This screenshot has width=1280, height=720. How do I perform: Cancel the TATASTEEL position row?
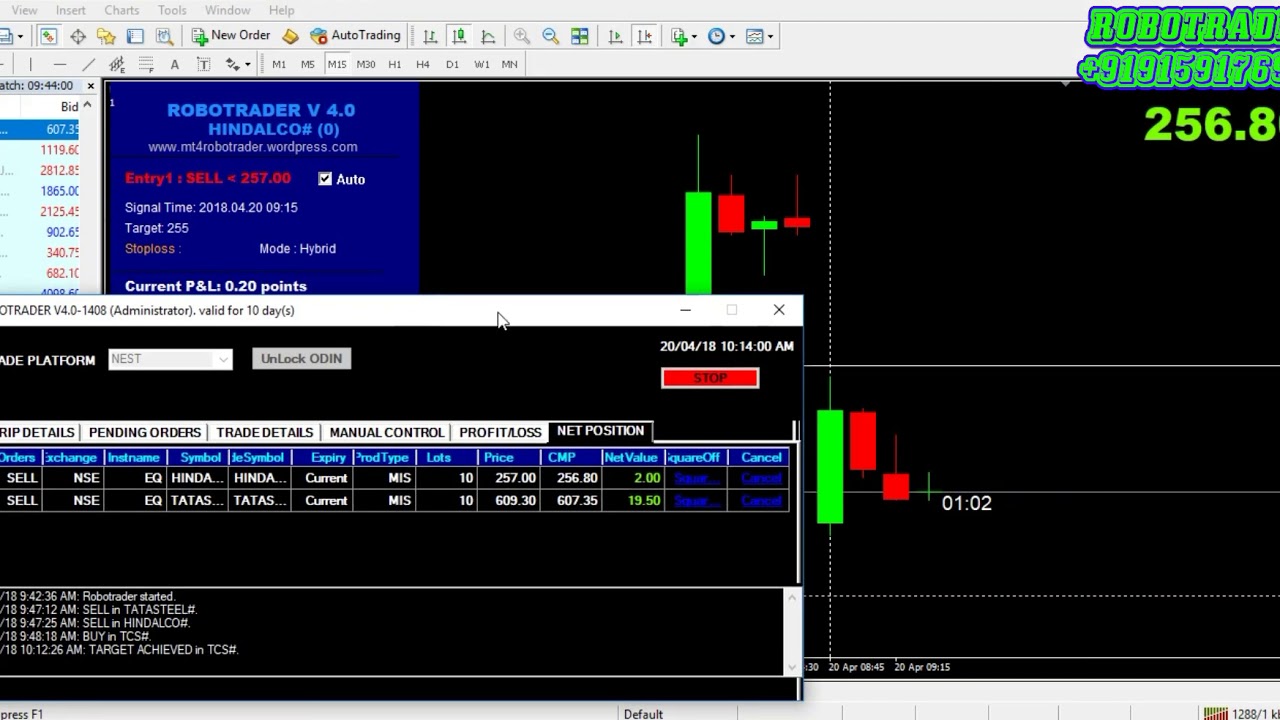pyautogui.click(x=761, y=500)
